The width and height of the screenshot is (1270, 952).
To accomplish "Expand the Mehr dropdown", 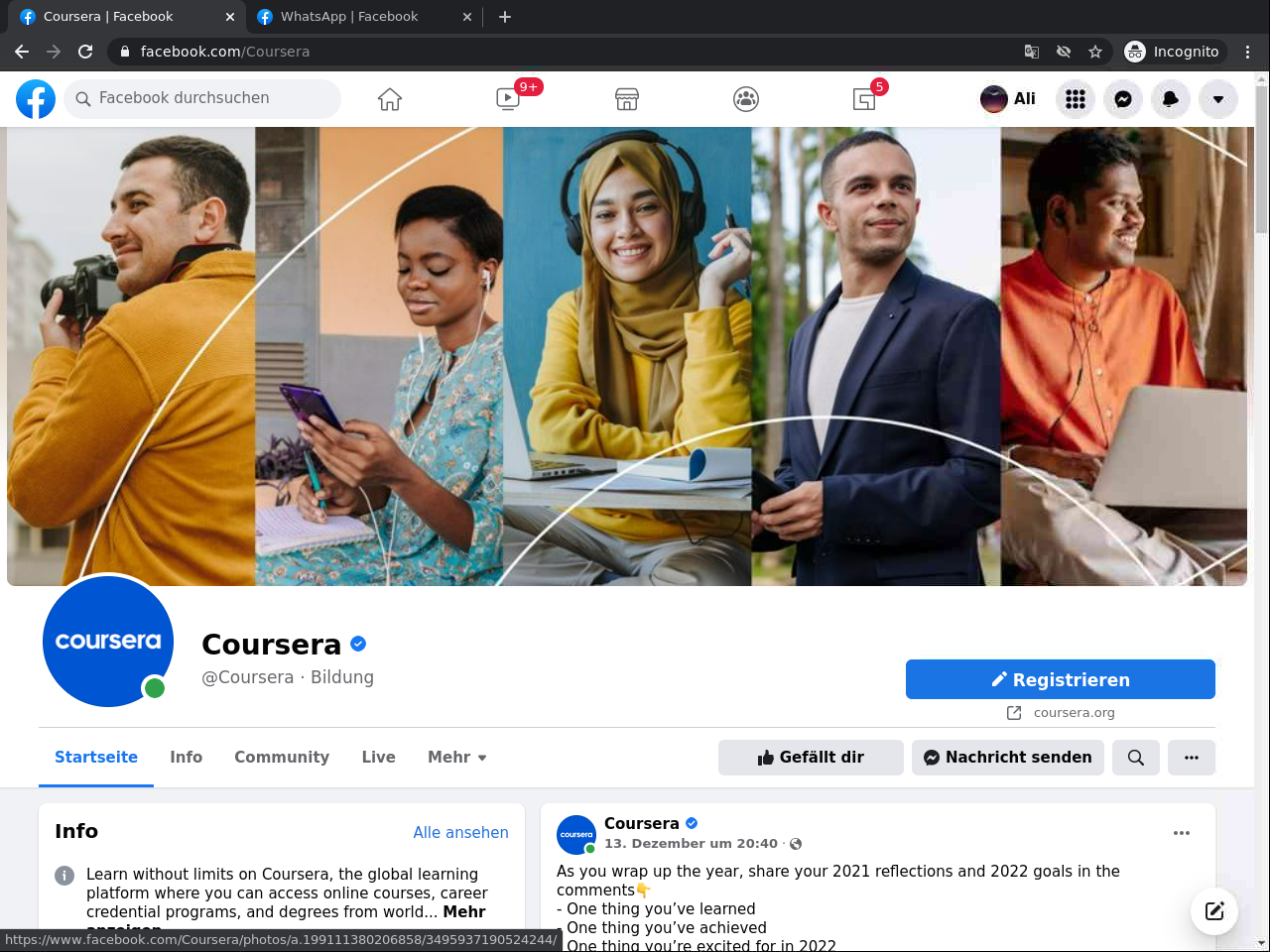I will 457,758.
